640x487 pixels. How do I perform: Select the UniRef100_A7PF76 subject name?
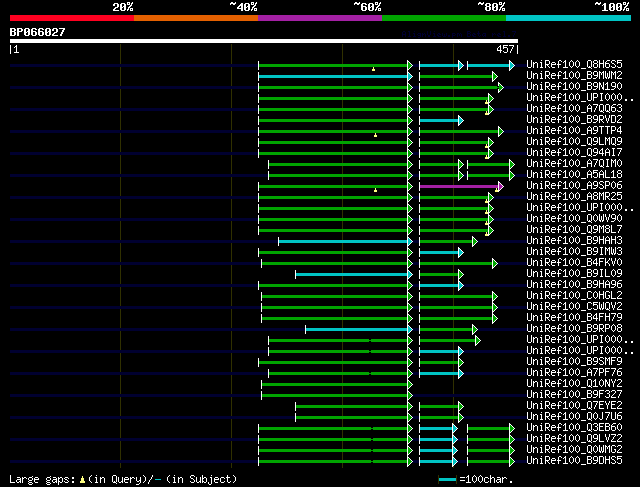(x=574, y=373)
